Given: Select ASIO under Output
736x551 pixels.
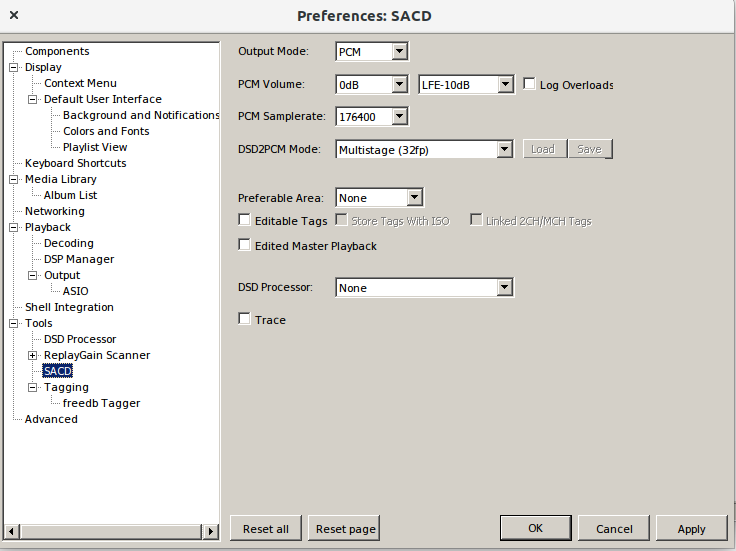Looking at the screenshot, I should pyautogui.click(x=76, y=291).
